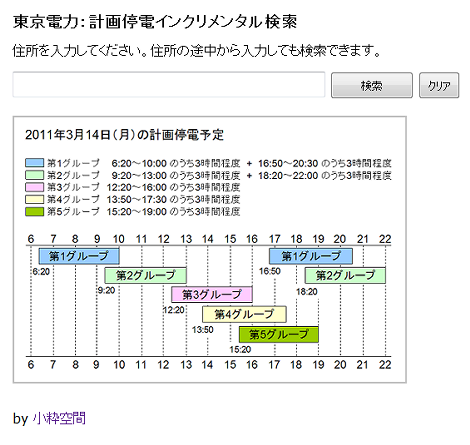Viewport: 470px width, 445px height.
Task: Click the 16:50 start time label
Action: pos(270,271)
